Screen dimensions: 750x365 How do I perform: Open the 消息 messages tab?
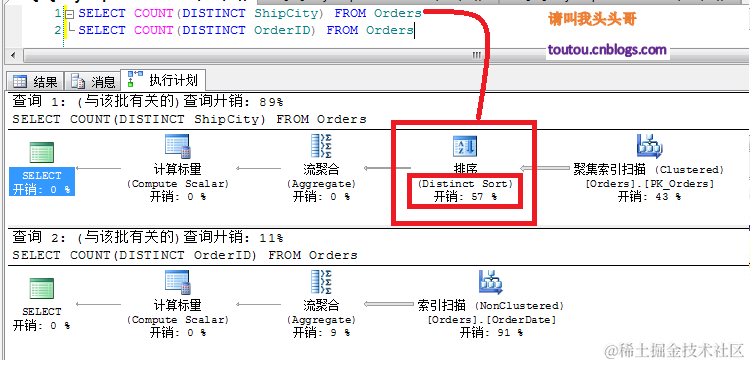pyautogui.click(x=92, y=82)
